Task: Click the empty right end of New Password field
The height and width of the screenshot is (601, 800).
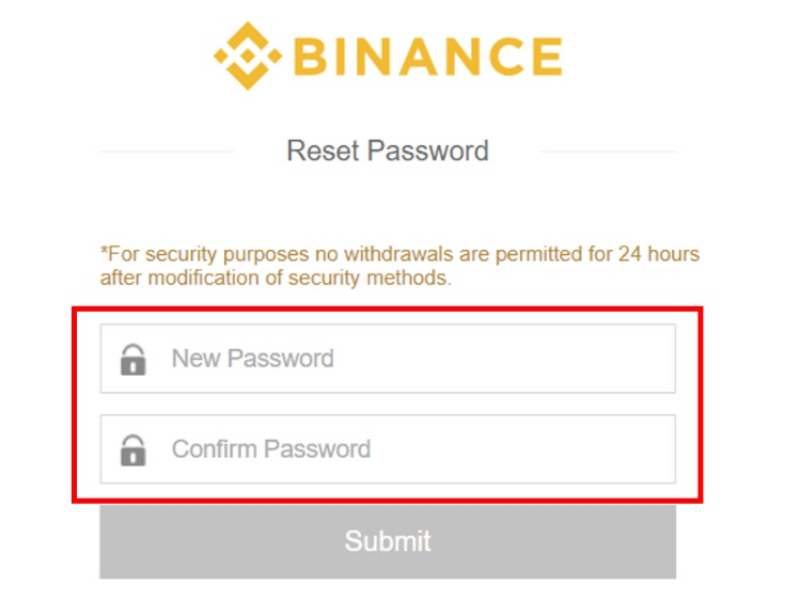Action: 640,359
